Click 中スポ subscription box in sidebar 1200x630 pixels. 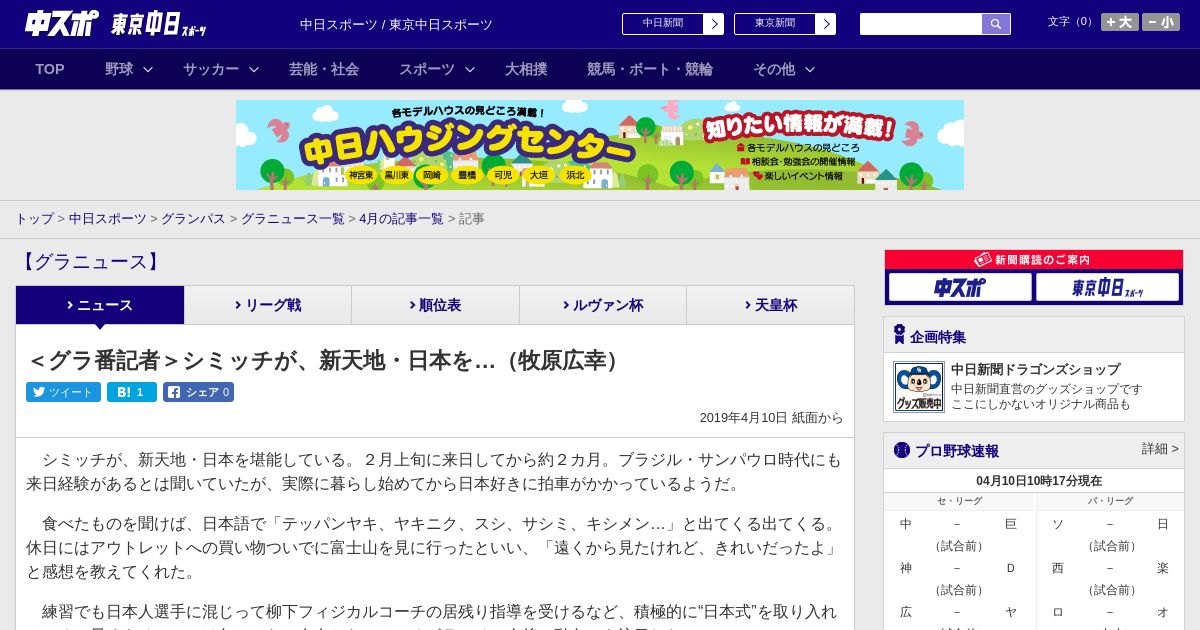coord(960,288)
